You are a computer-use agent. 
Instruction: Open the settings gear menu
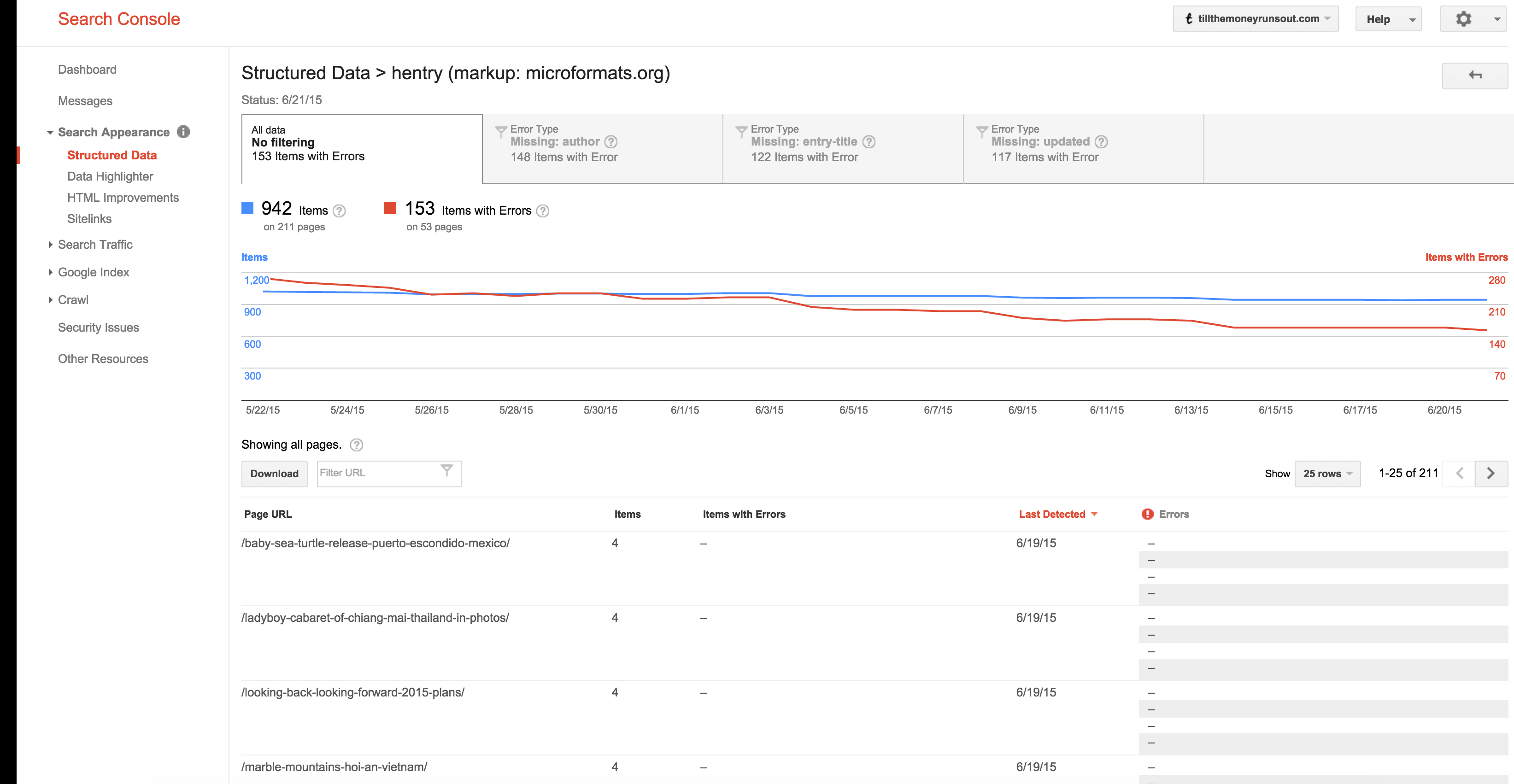click(1463, 19)
